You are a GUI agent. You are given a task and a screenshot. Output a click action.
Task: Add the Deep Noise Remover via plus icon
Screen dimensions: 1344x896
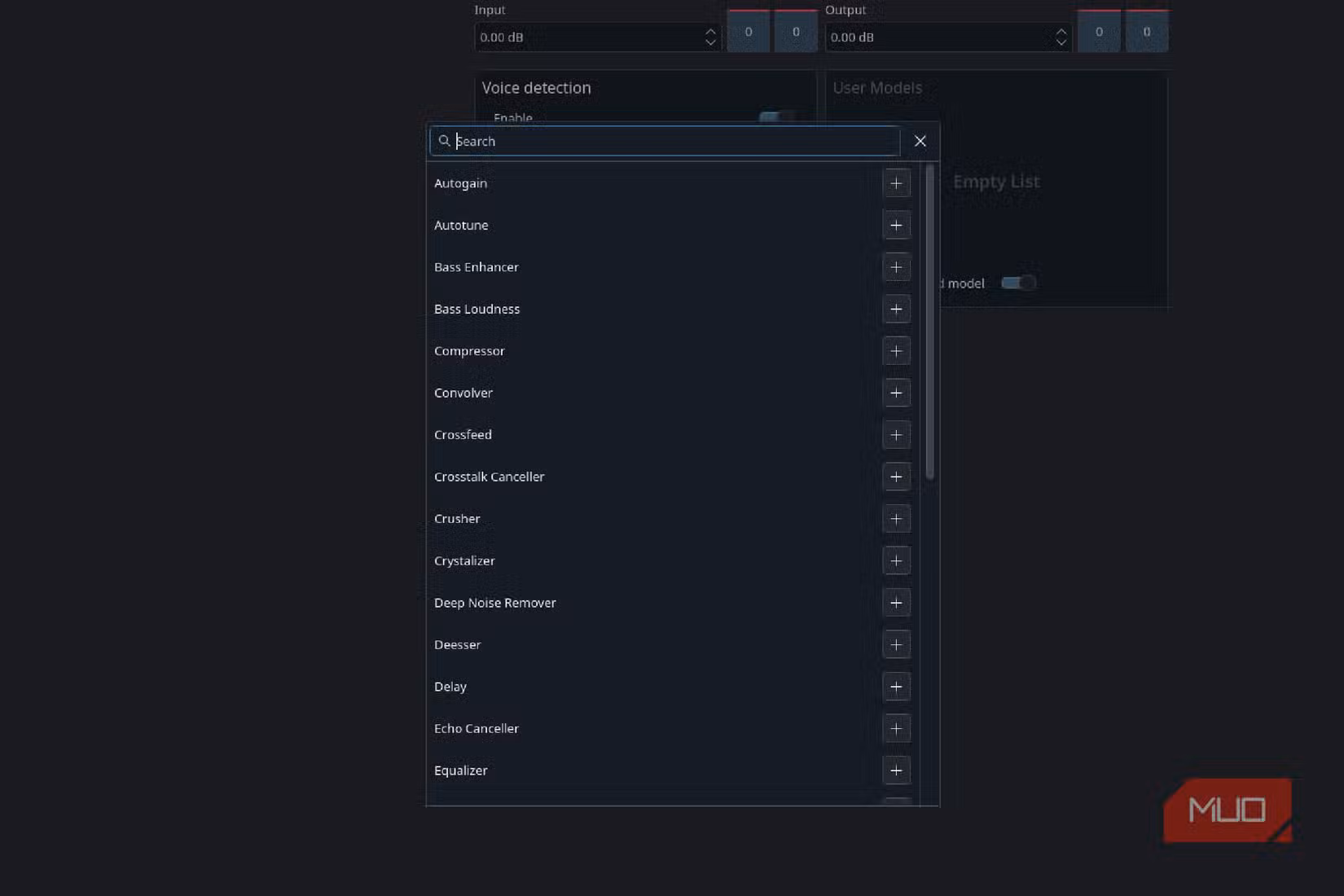[x=896, y=603]
